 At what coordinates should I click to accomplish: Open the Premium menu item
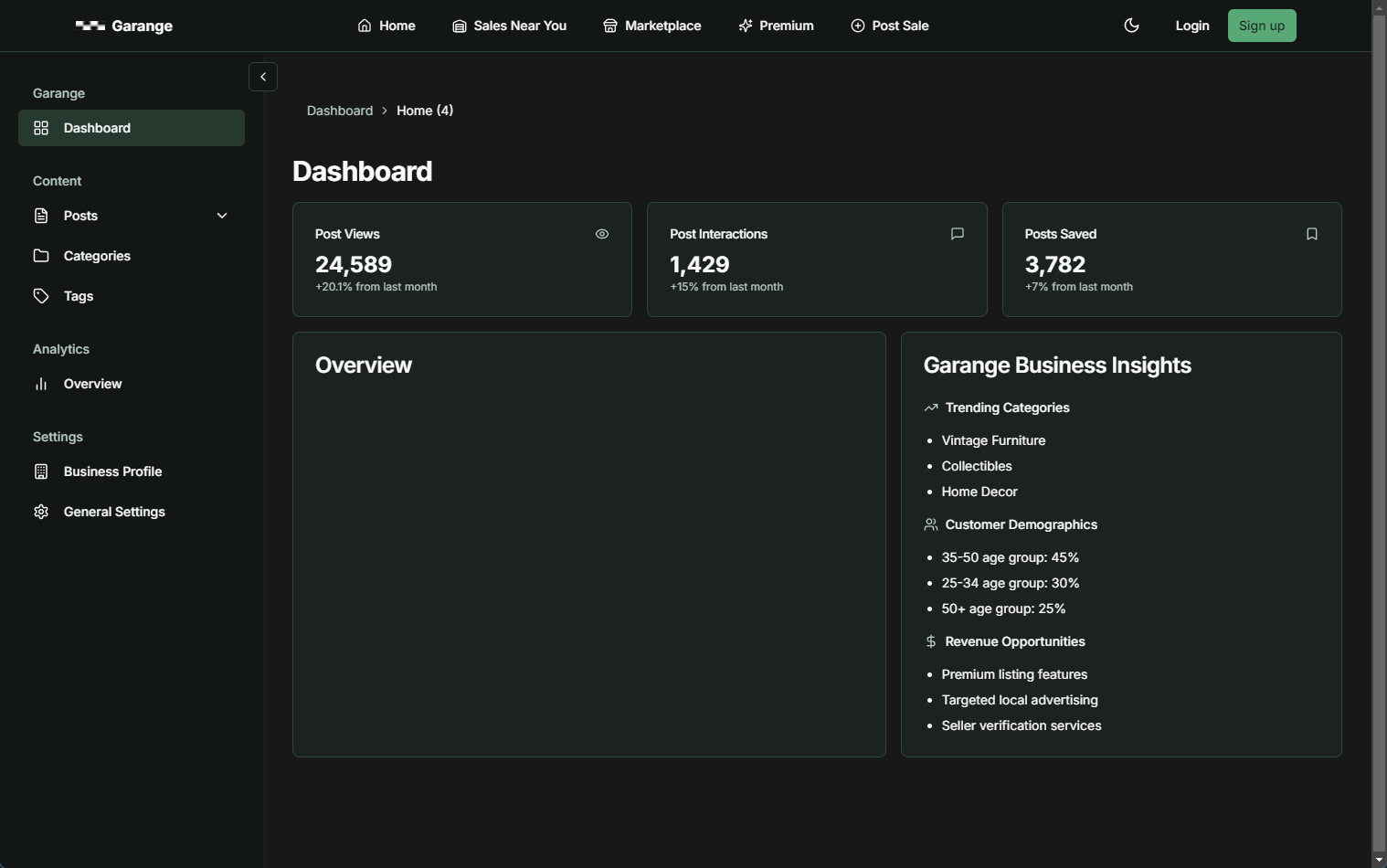point(776,26)
